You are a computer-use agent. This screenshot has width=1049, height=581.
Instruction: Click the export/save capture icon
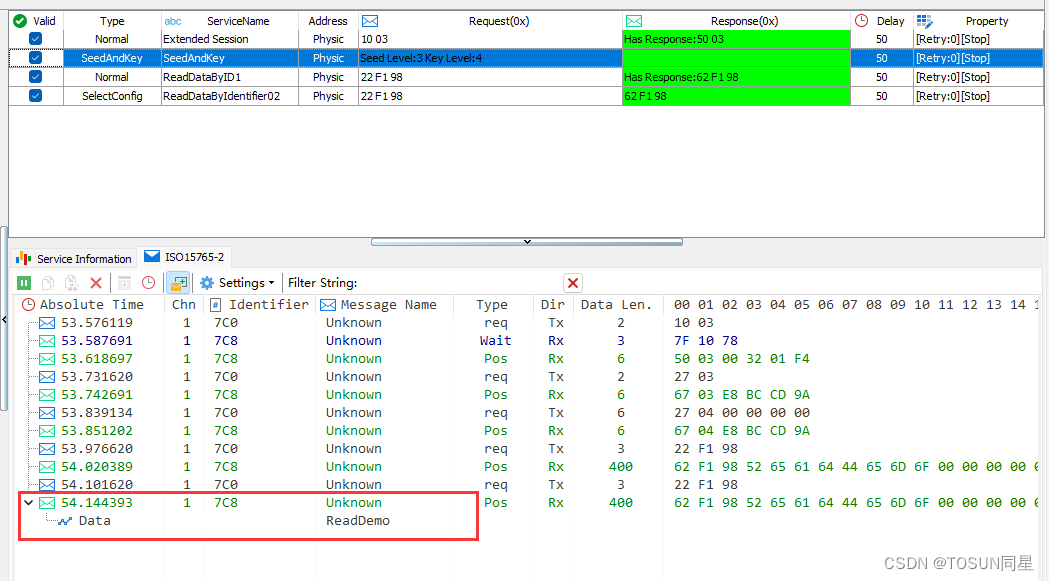click(x=125, y=283)
